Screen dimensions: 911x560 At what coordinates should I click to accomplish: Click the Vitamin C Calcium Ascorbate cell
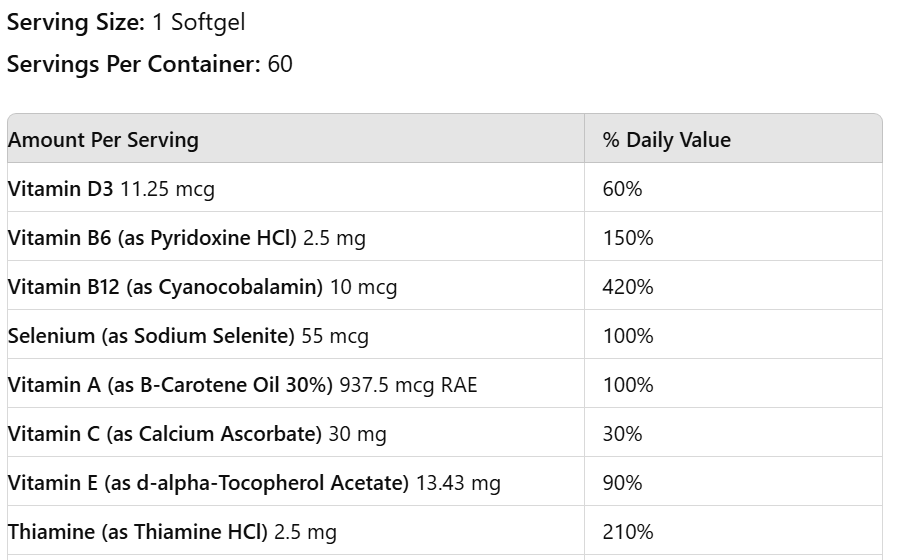tap(197, 434)
